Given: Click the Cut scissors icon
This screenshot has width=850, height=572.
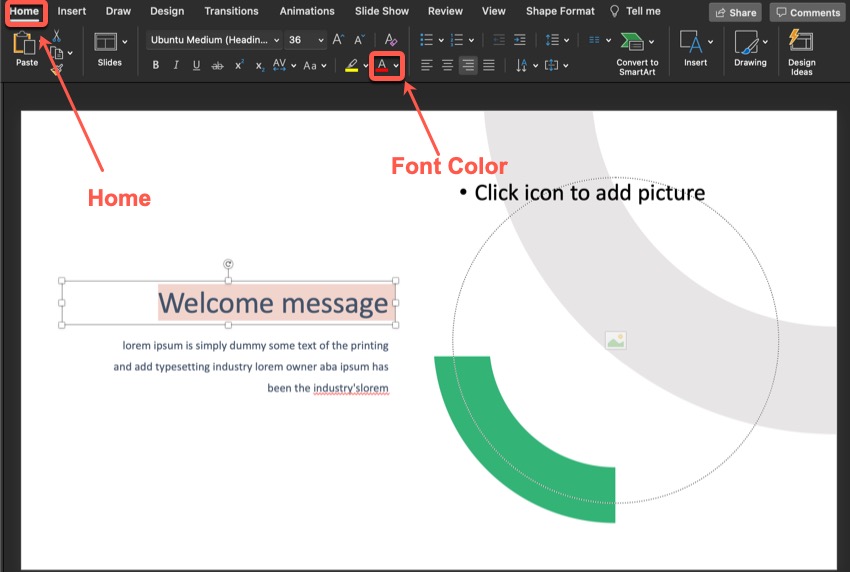Looking at the screenshot, I should coord(57,37).
